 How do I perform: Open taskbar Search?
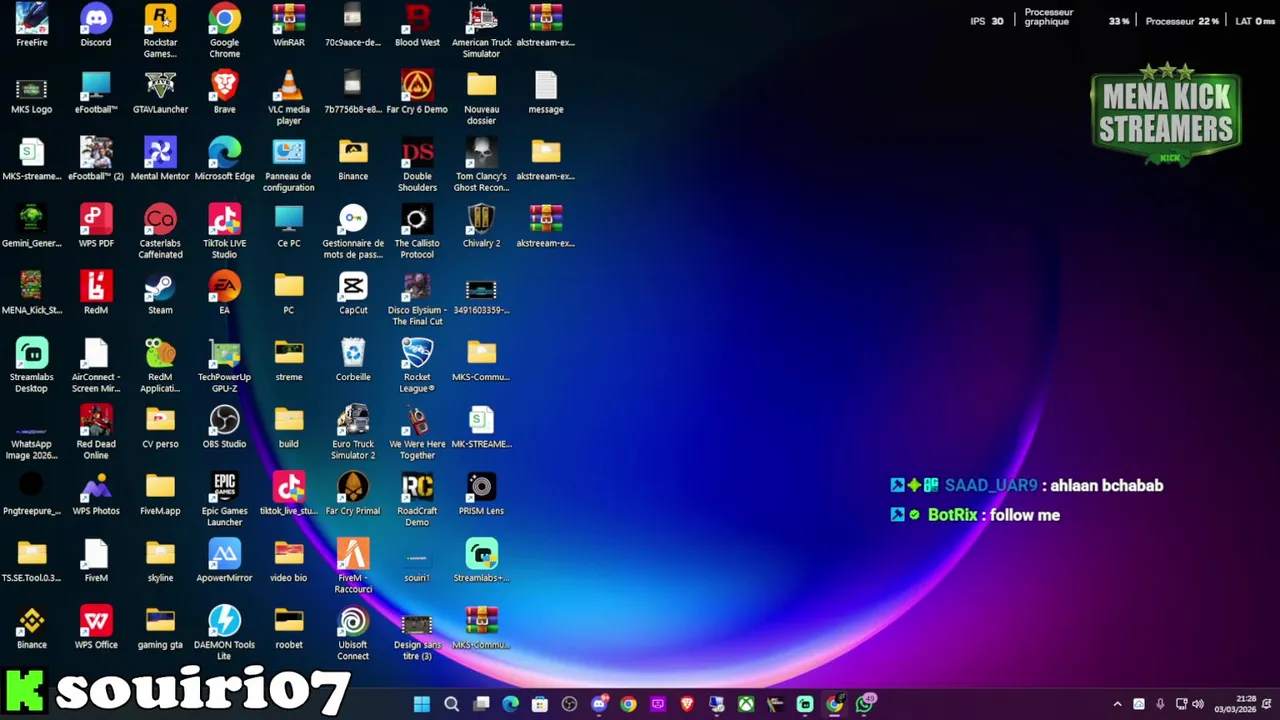click(451, 704)
